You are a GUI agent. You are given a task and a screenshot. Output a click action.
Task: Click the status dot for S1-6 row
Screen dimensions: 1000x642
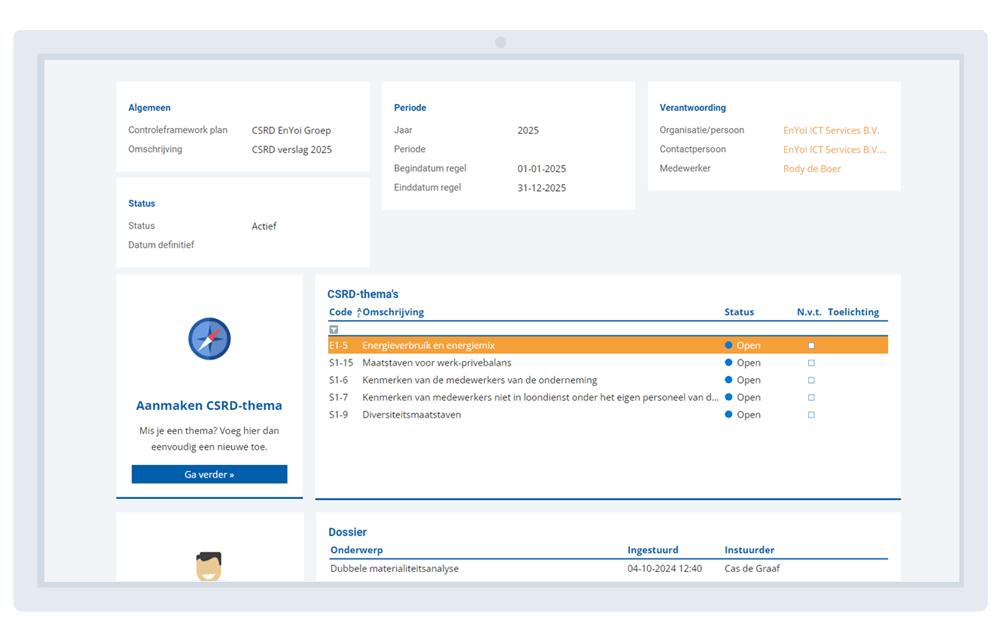click(x=729, y=380)
